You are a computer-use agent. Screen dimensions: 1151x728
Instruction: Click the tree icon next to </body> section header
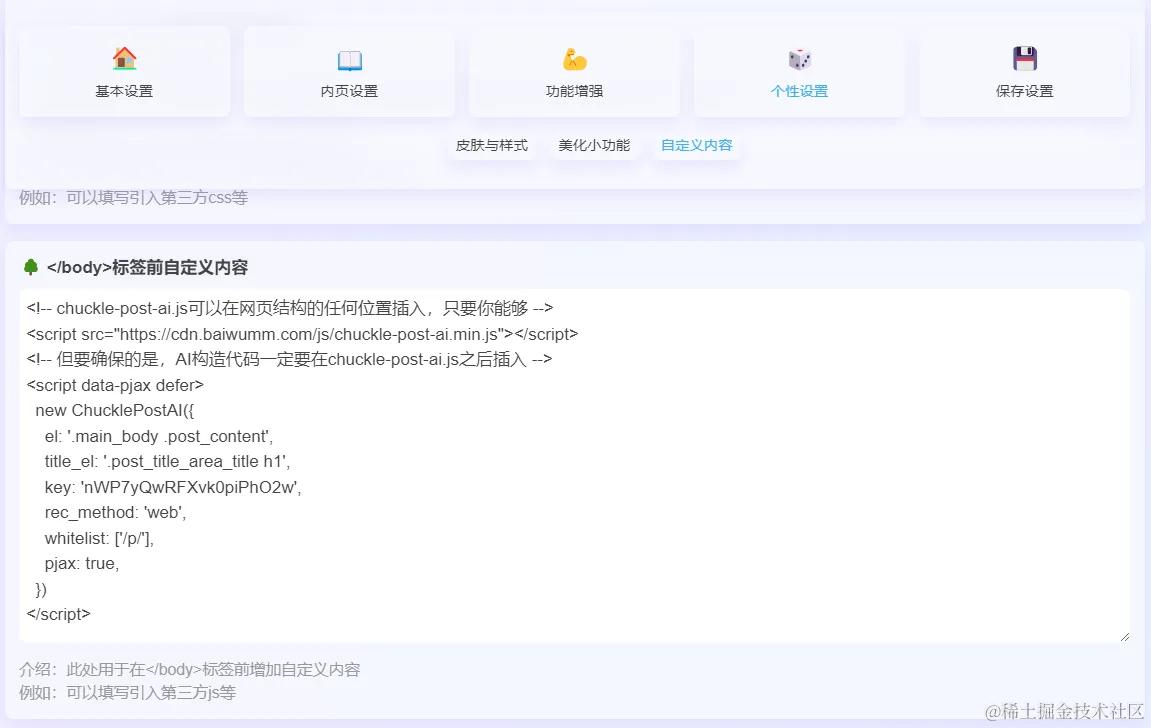point(28,267)
